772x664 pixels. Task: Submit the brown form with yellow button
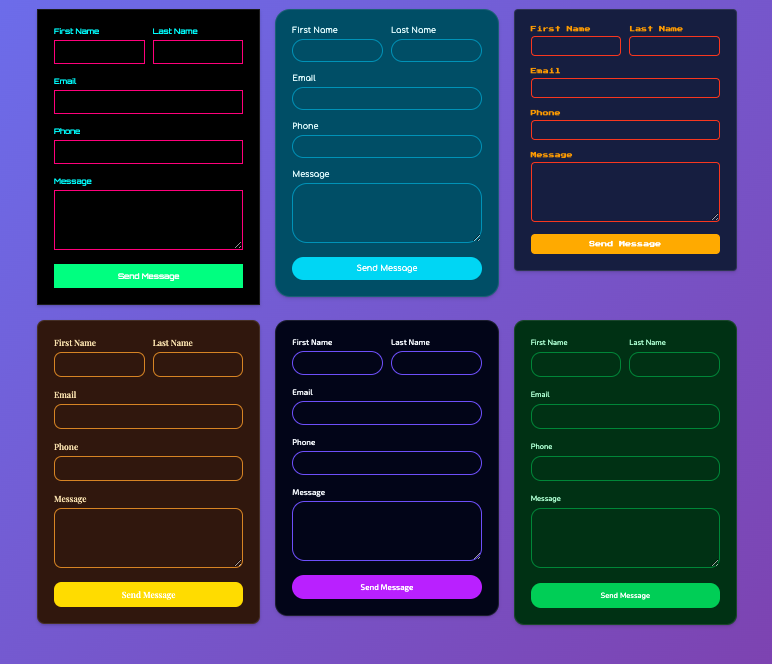pyautogui.click(x=148, y=595)
